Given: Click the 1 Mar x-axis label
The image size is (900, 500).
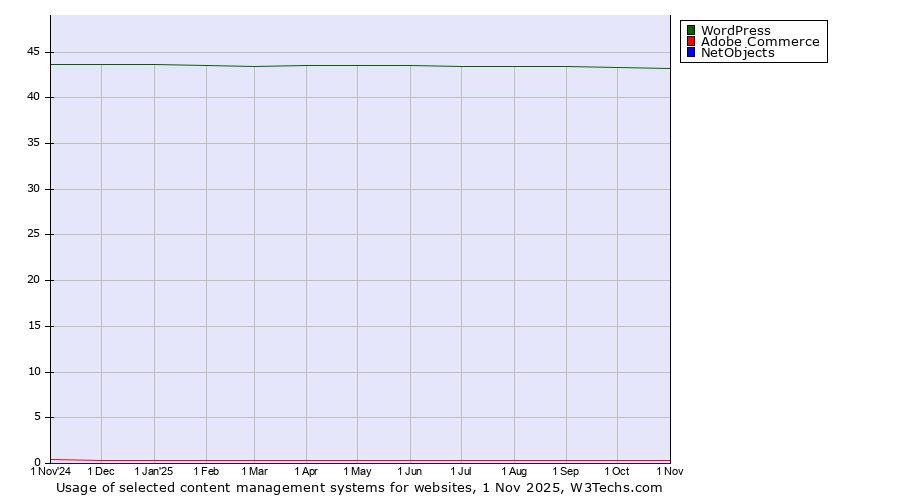Looking at the screenshot, I should 254,471.
